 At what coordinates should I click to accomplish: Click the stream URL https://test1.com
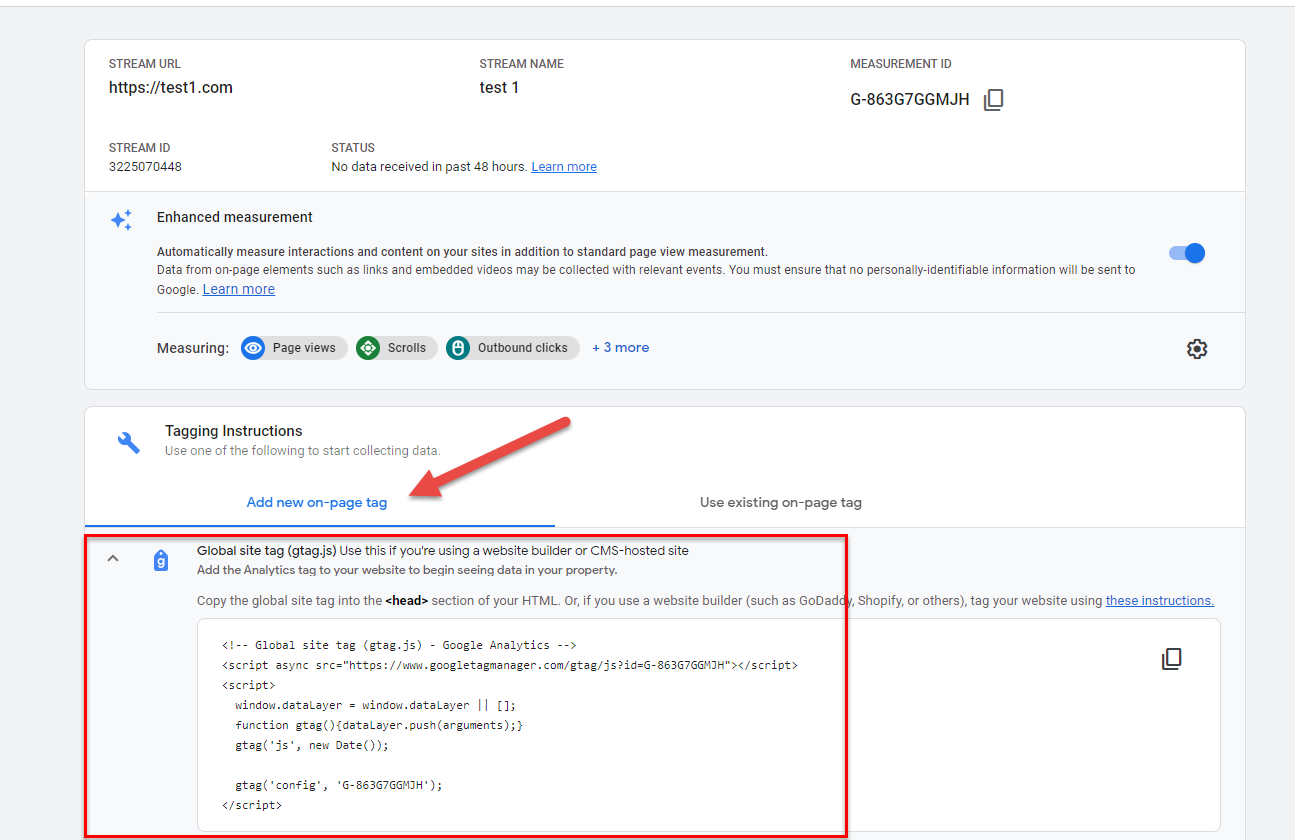coord(171,88)
